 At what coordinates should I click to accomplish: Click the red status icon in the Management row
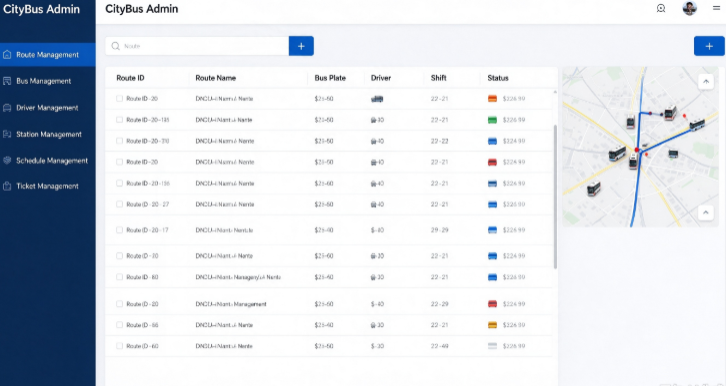[493, 304]
